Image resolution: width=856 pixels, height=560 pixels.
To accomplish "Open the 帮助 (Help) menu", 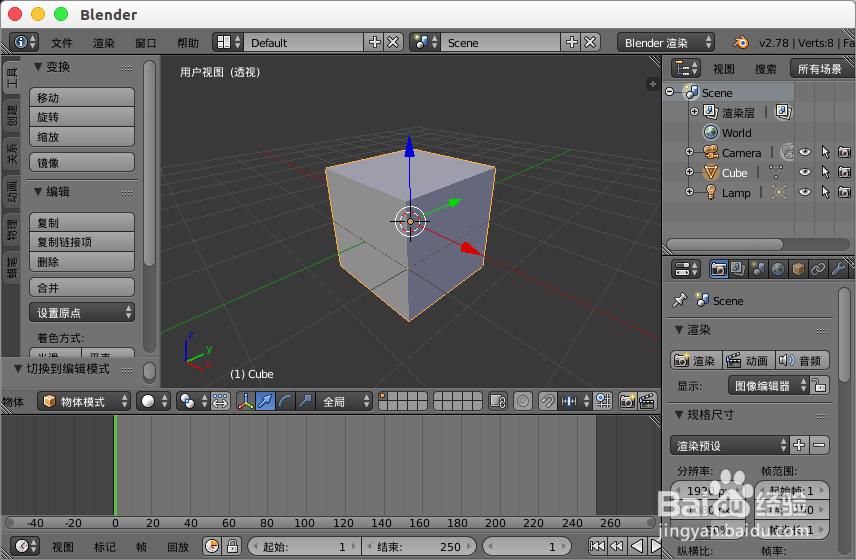I will click(188, 43).
